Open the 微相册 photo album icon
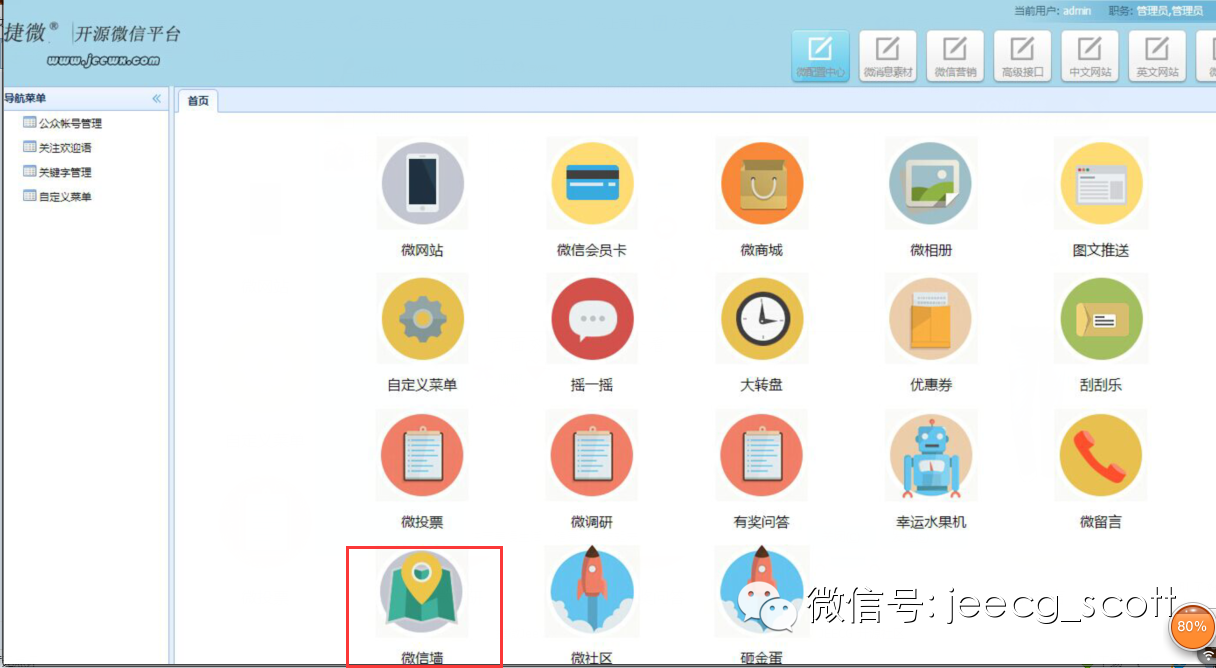 click(x=931, y=182)
